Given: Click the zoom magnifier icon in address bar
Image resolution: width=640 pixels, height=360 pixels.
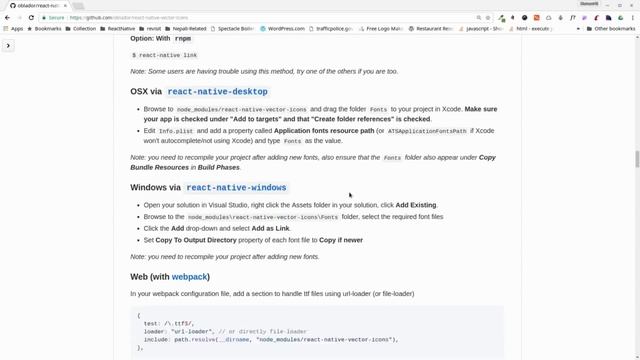Looking at the screenshot, I should (x=478, y=18).
